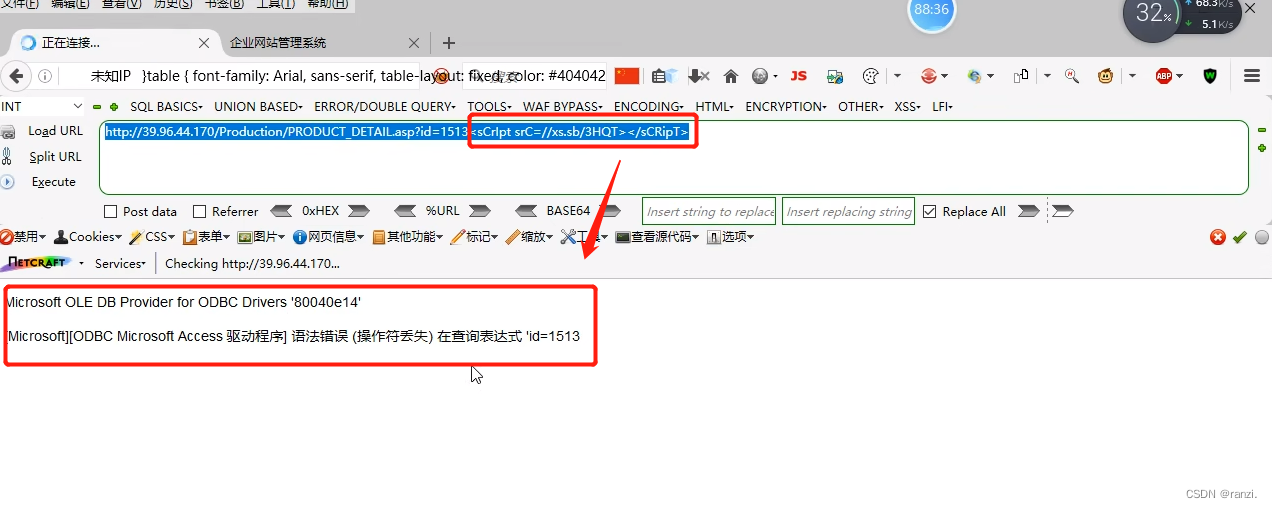Open the TOOLS HackBar menu
The width and height of the screenshot is (1272, 508).
(x=489, y=106)
